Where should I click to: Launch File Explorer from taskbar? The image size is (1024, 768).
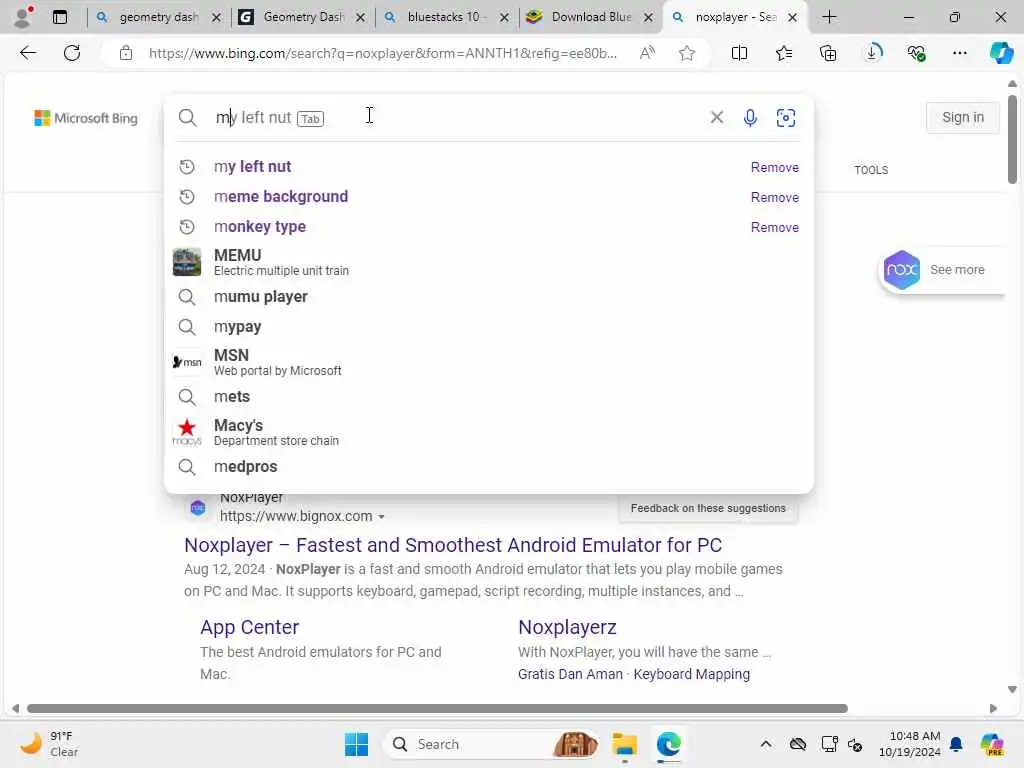point(624,744)
